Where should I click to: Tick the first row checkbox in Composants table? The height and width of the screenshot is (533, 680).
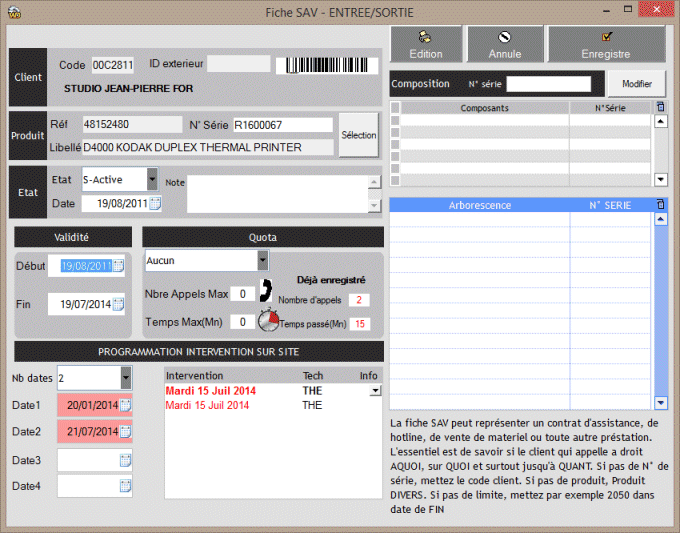click(395, 120)
